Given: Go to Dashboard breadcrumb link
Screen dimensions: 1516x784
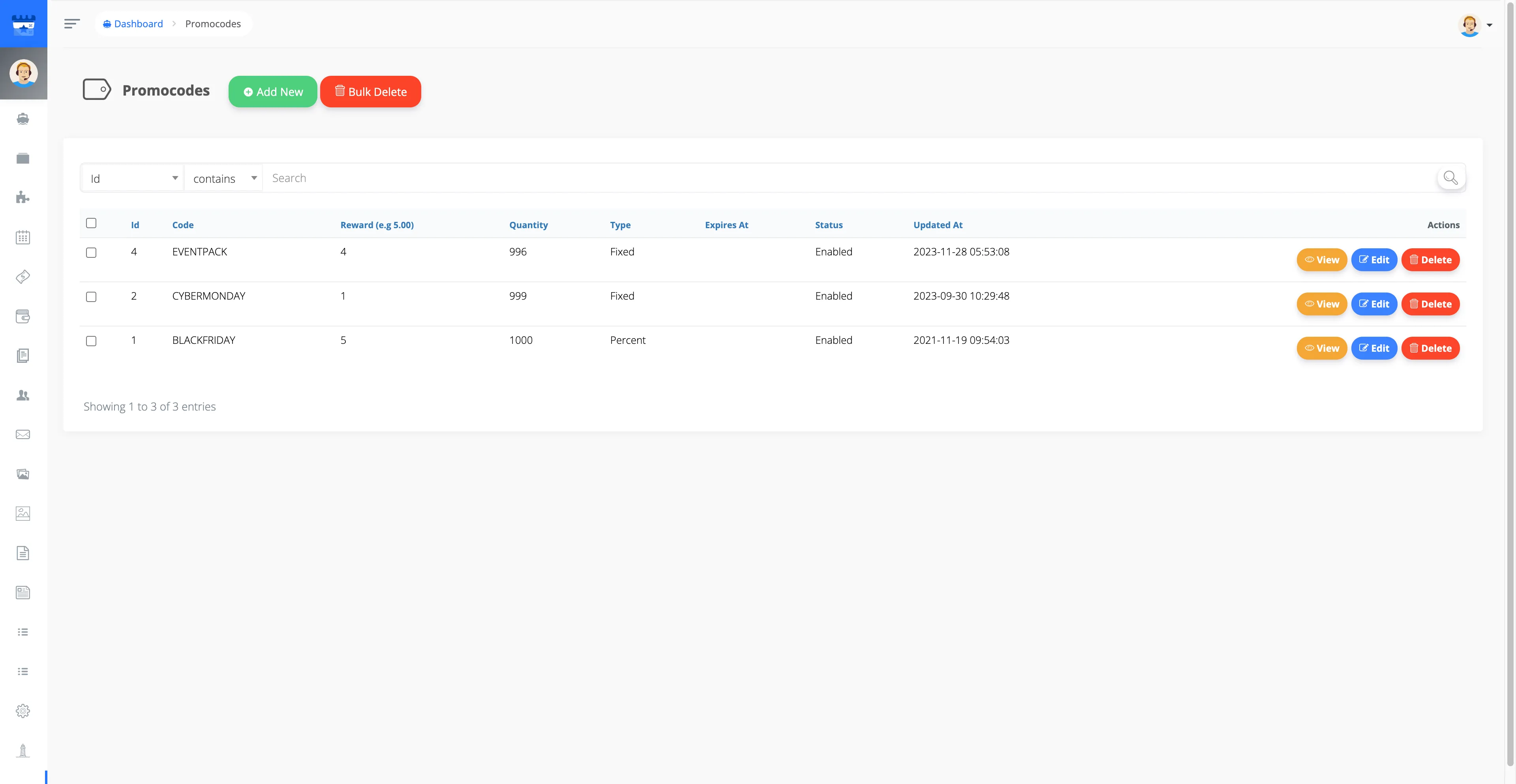Looking at the screenshot, I should 138,24.
